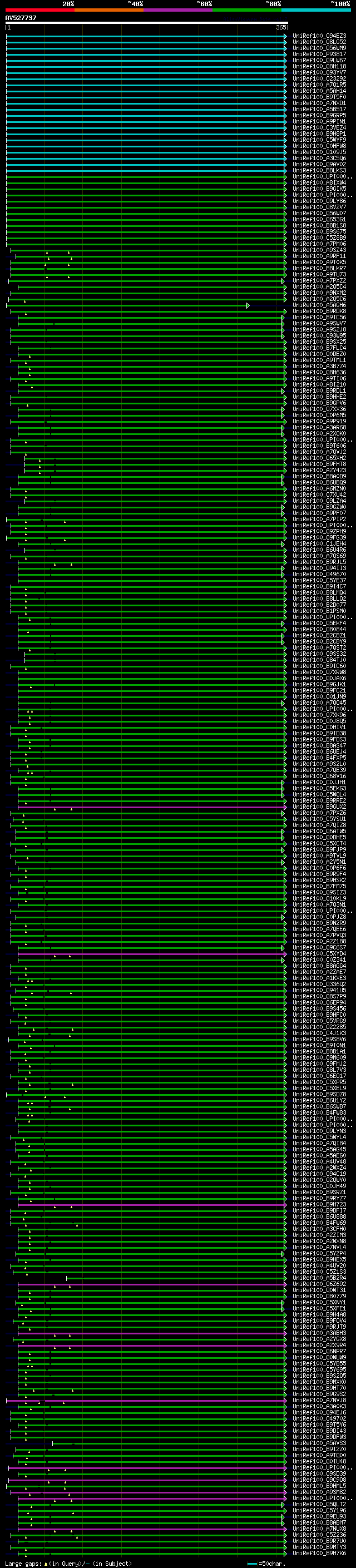Open hit UniRef100_B7FLC4
Image resolution: width=356 pixels, height=1568 pixels.
click(x=319, y=348)
